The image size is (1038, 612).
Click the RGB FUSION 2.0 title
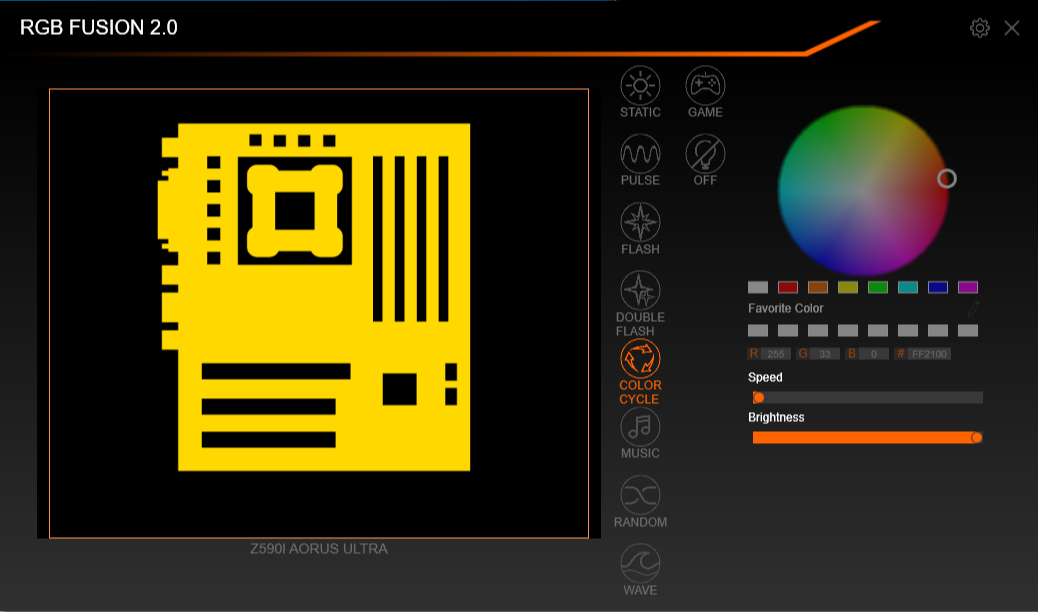coord(99,27)
